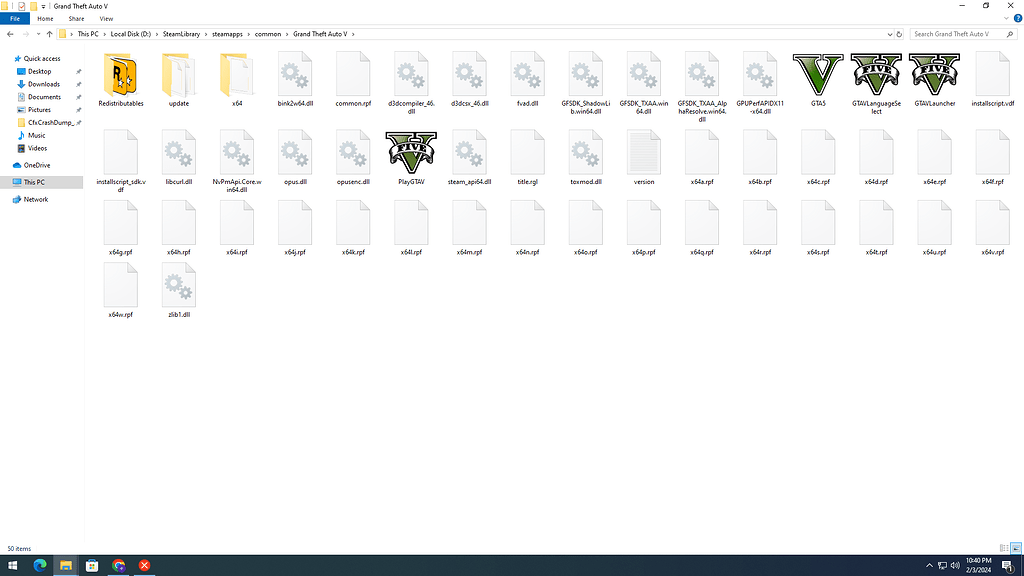Select the x64m.rpf file
The image size is (1024, 576).
click(x=470, y=227)
